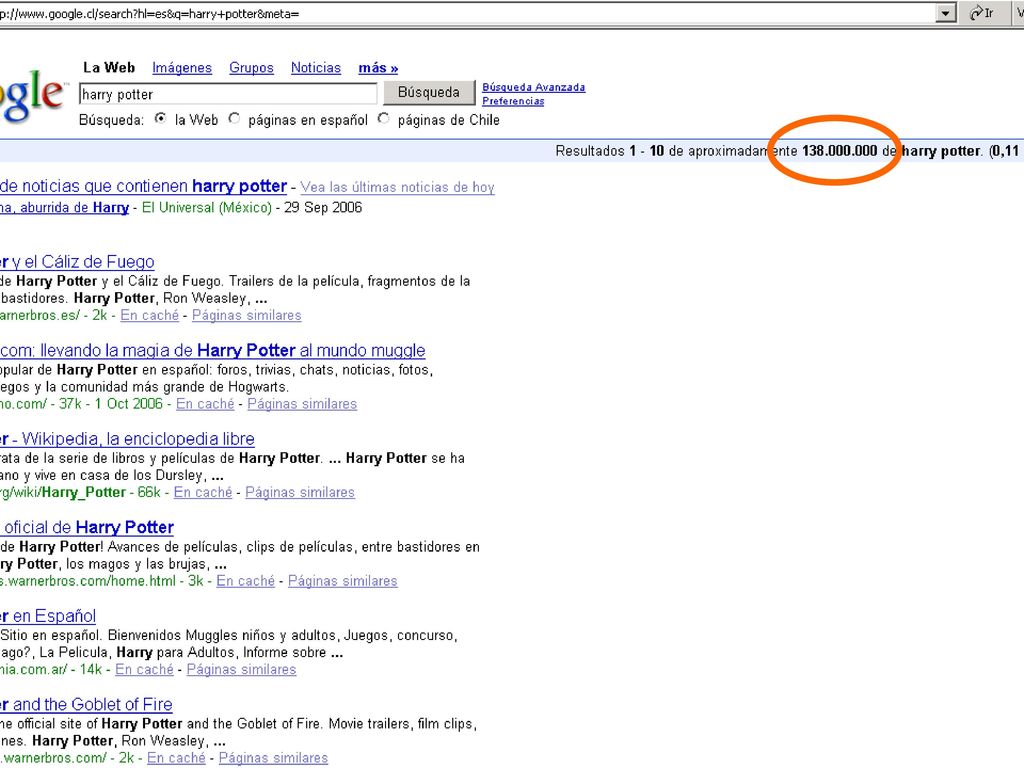Open the Grupos search tab
This screenshot has height=768, width=1024.
(x=251, y=68)
